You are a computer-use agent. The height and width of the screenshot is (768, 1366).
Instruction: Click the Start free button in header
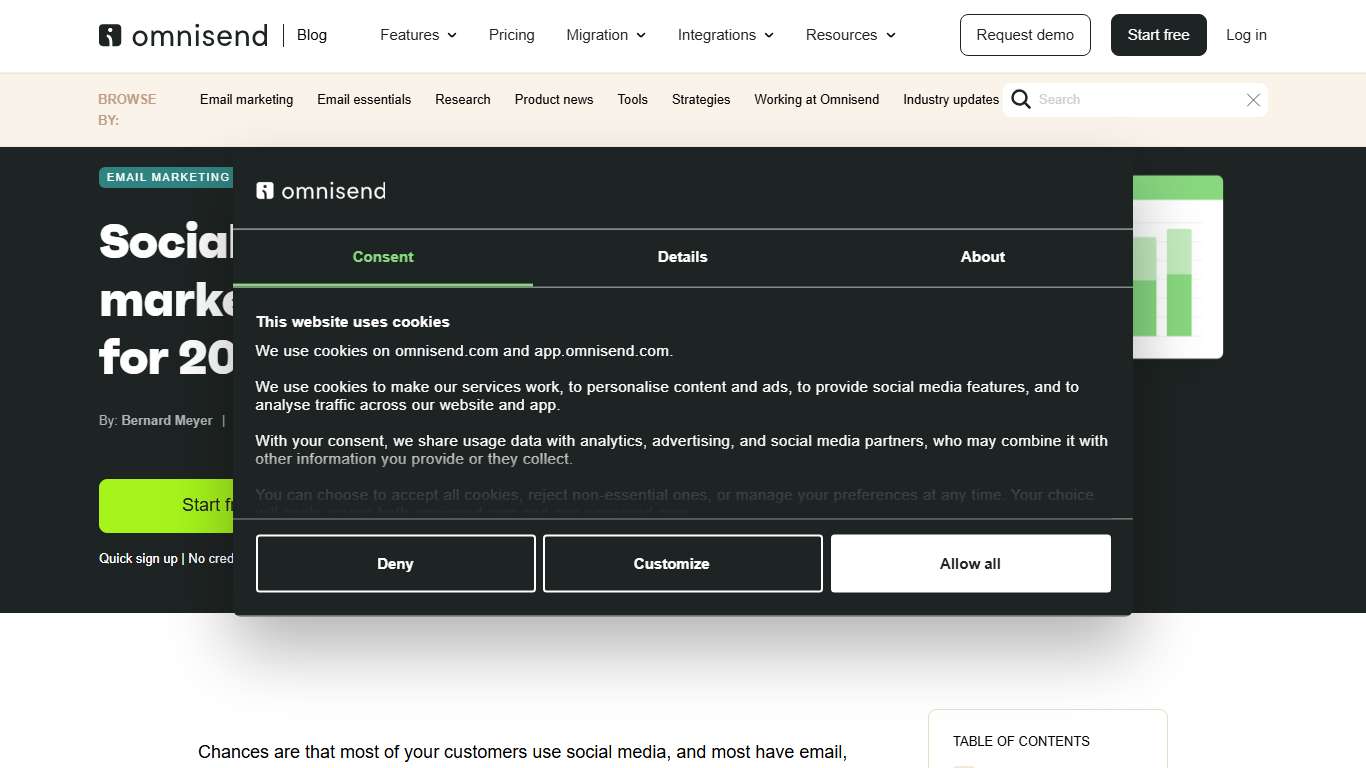coord(1158,35)
